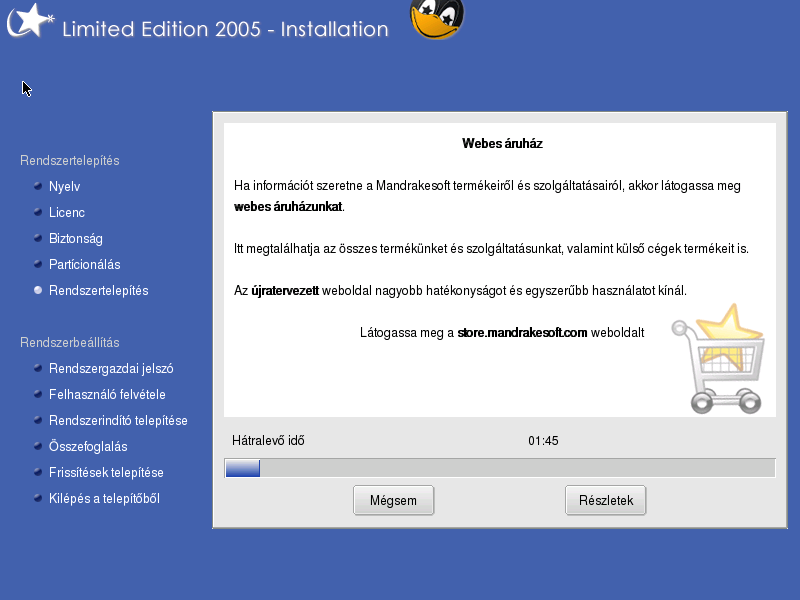
Task: Click the Limited Edition 2005 - Installation title
Action: point(225,29)
